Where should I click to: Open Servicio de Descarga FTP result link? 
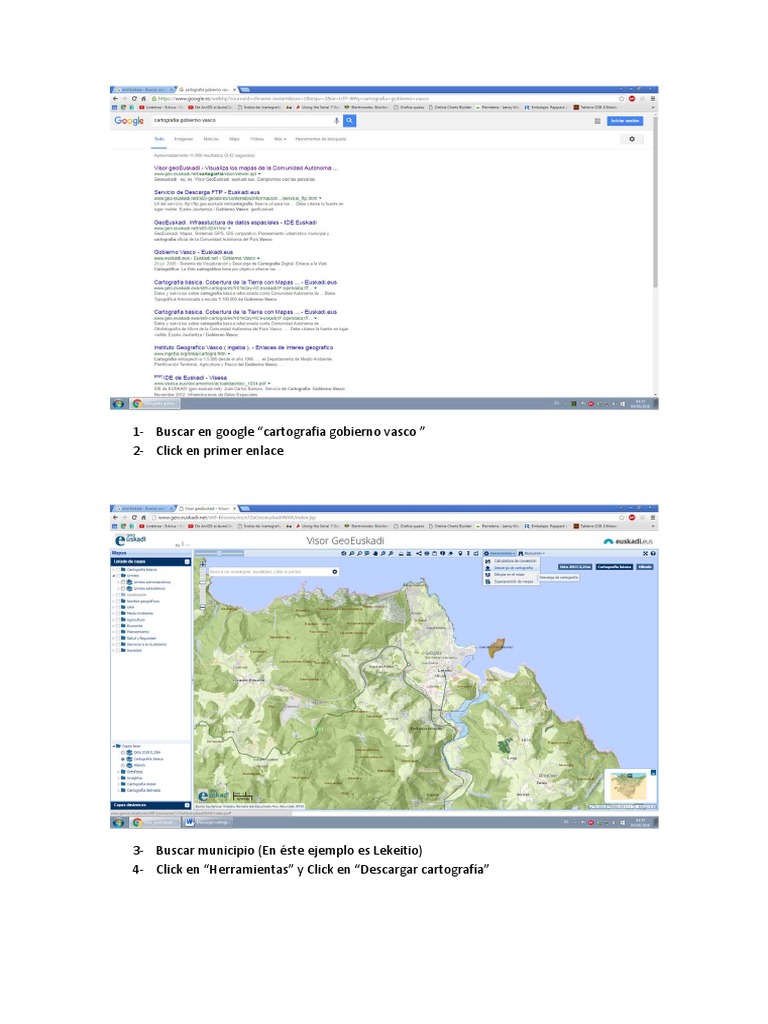point(207,192)
